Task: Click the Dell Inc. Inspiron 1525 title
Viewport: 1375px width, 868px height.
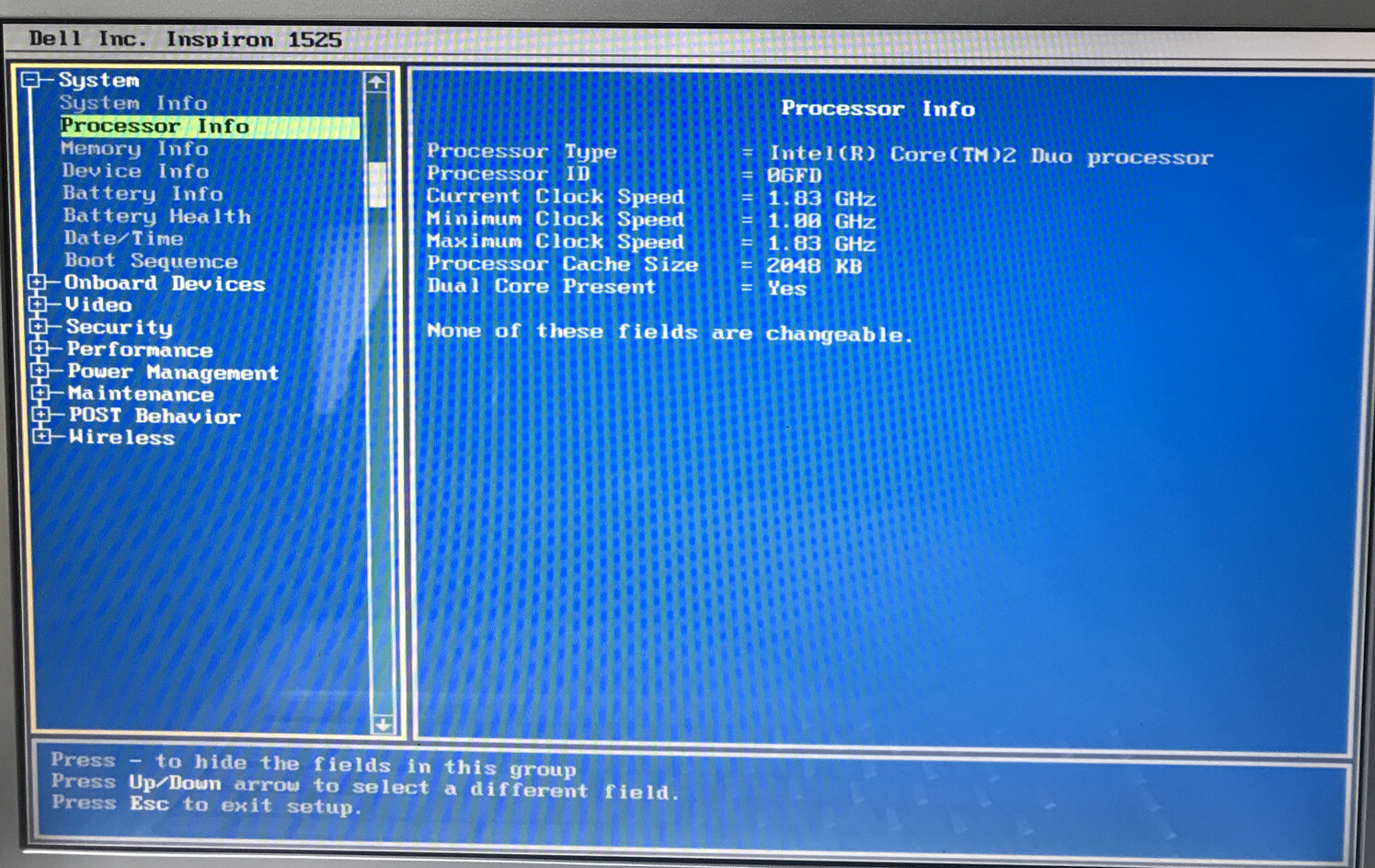Action: 186,39
